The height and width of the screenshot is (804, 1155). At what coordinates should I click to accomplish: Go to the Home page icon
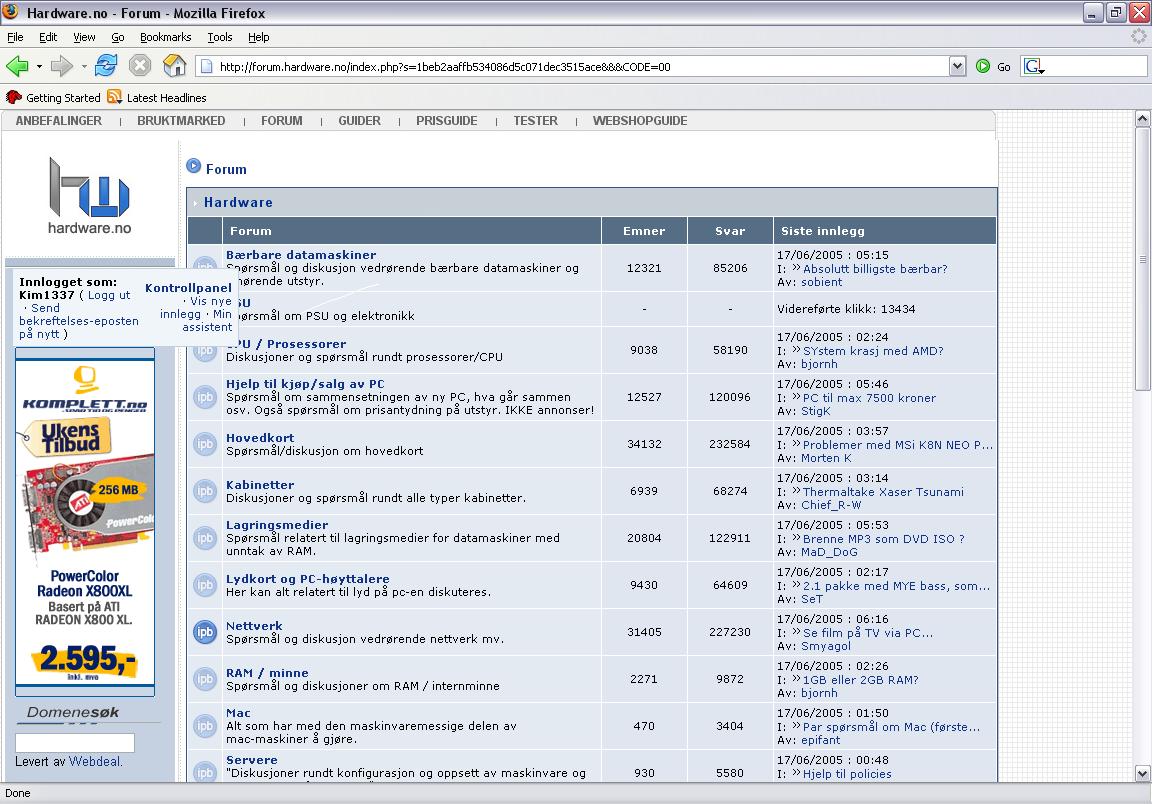(x=175, y=66)
